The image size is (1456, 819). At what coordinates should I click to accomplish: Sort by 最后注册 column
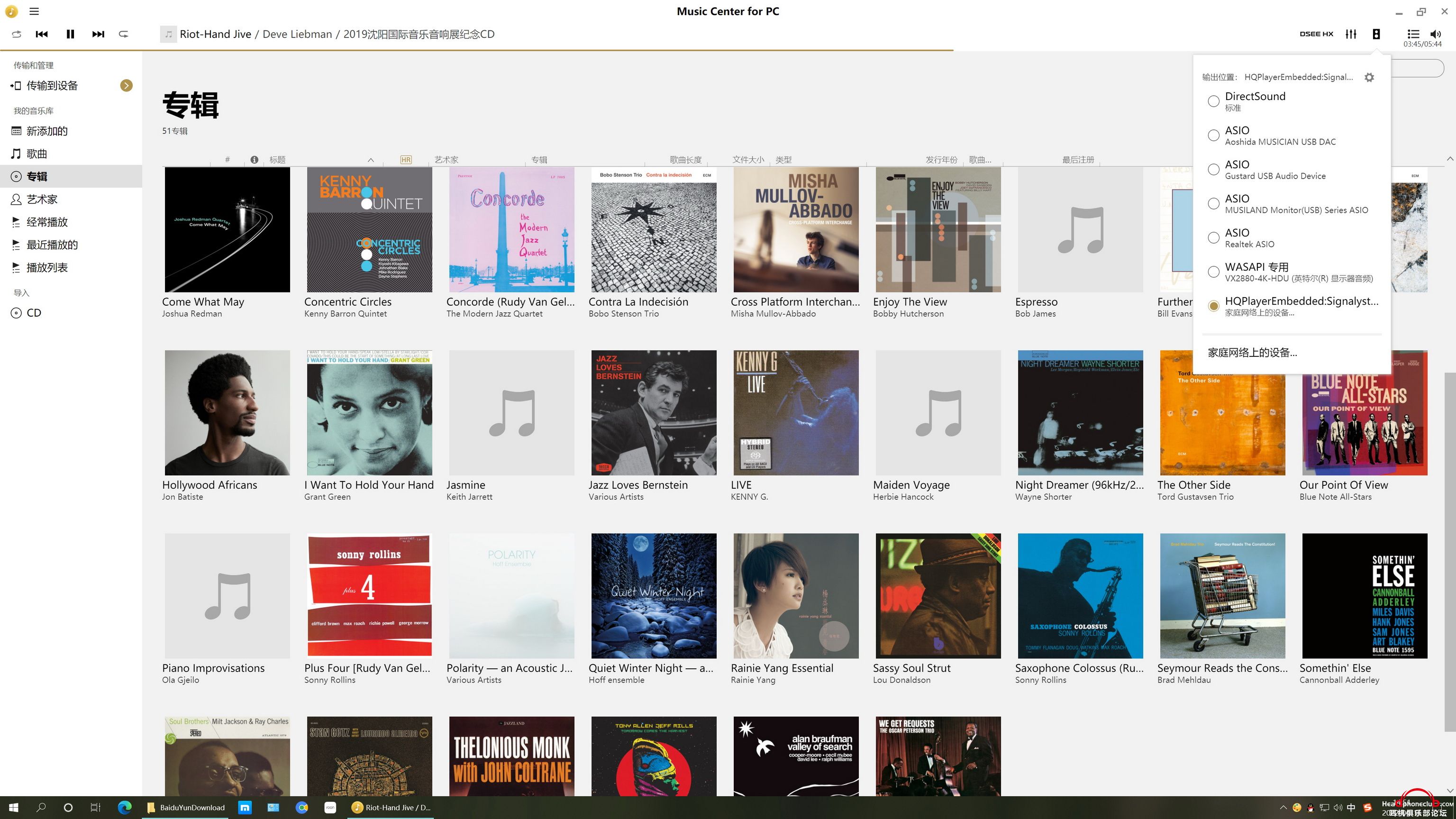pyautogui.click(x=1078, y=160)
